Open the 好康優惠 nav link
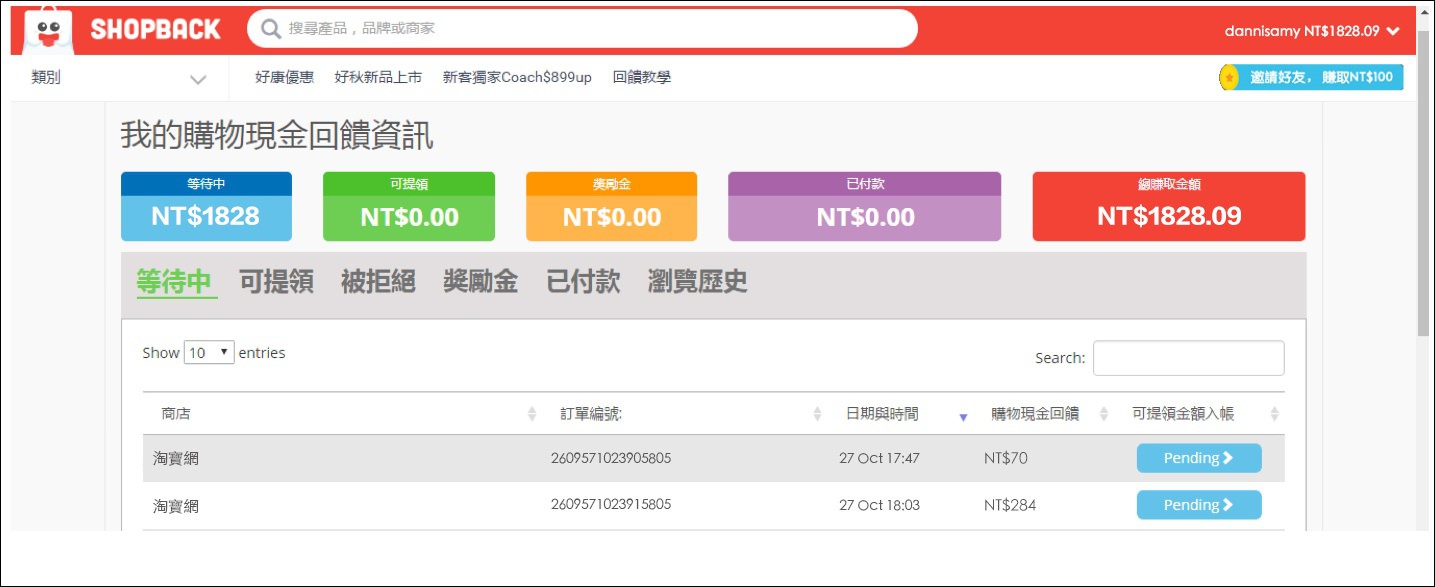 (x=284, y=77)
